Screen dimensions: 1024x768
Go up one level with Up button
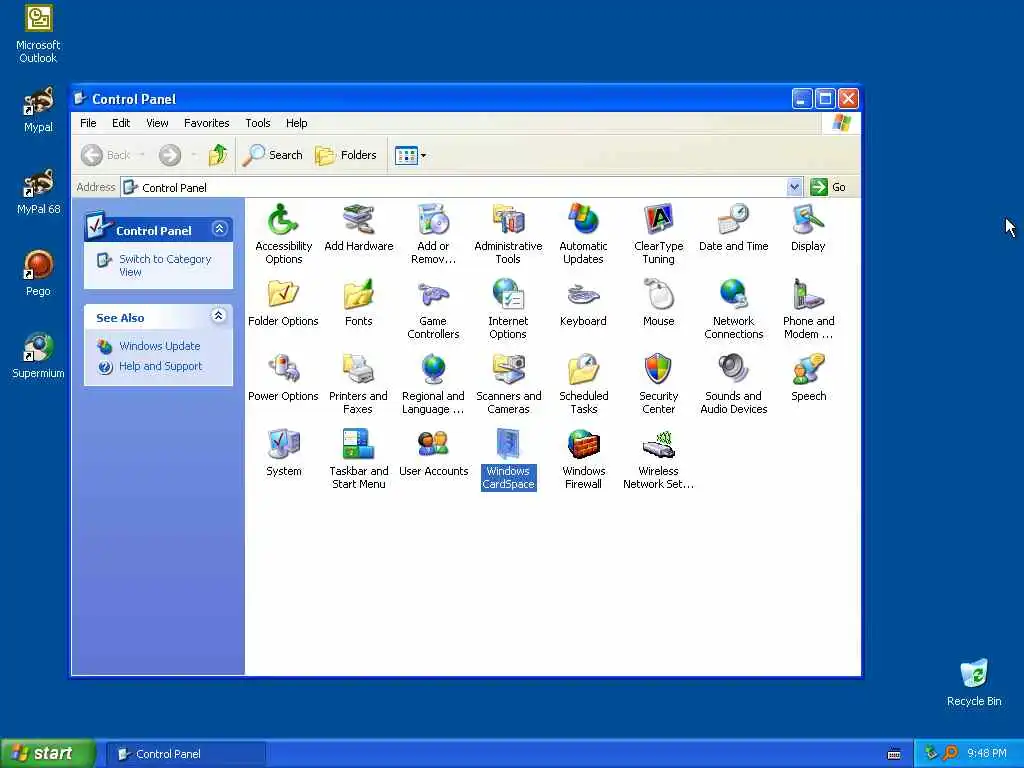click(218, 155)
